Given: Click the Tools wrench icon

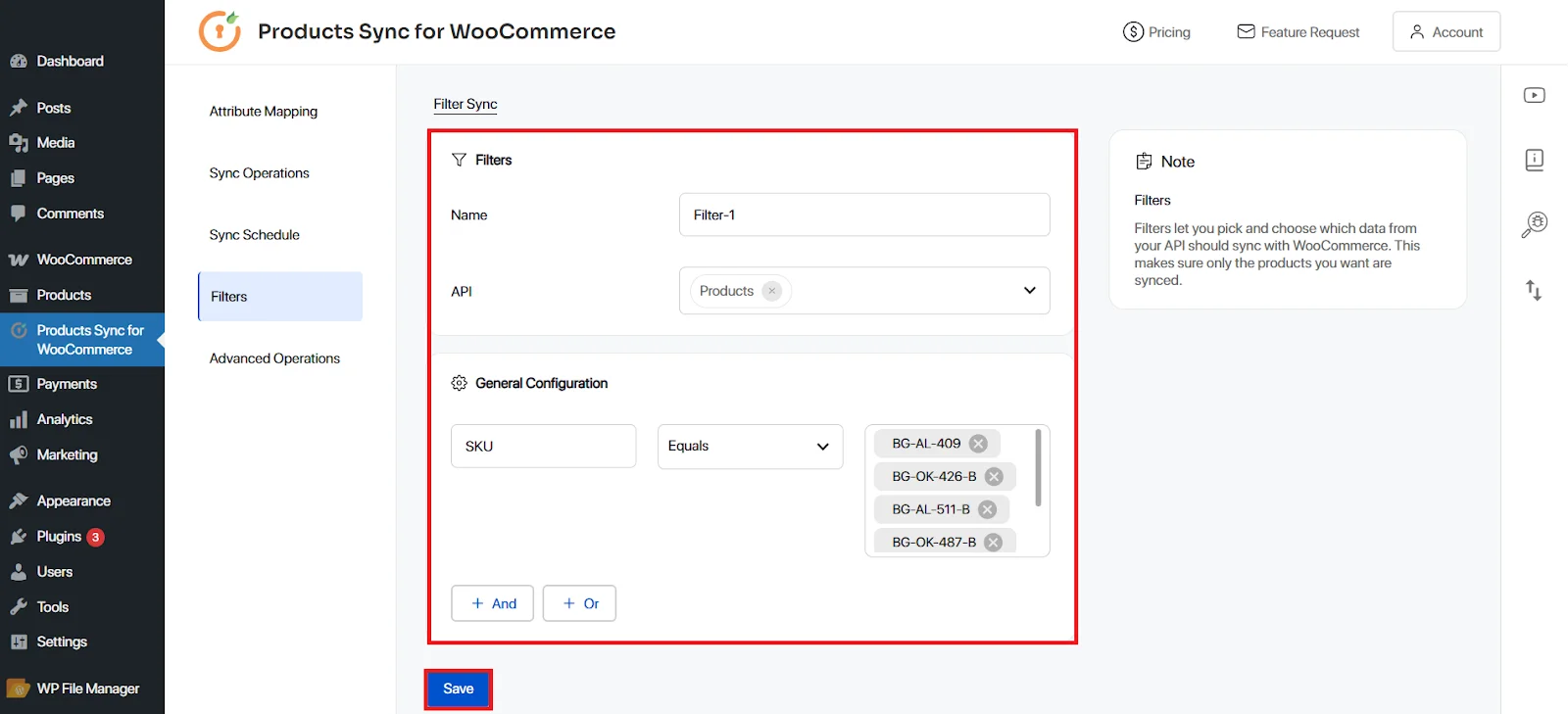Looking at the screenshot, I should (x=18, y=607).
